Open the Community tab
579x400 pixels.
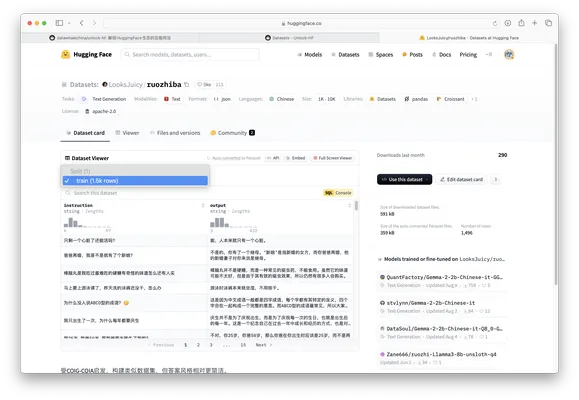click(232, 133)
